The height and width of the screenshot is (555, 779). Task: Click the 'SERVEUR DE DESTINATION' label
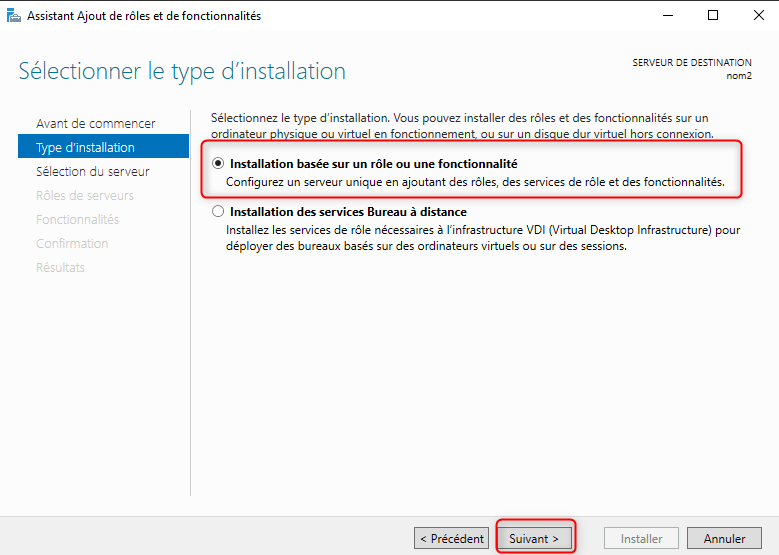[x=692, y=63]
